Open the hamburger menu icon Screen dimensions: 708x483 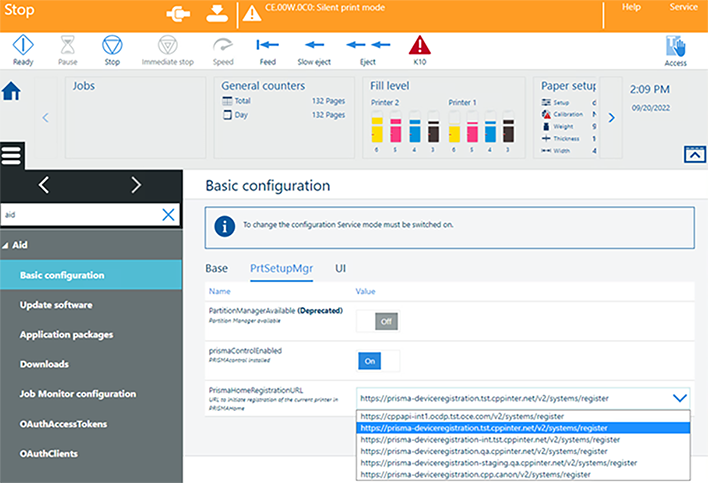click(12, 156)
